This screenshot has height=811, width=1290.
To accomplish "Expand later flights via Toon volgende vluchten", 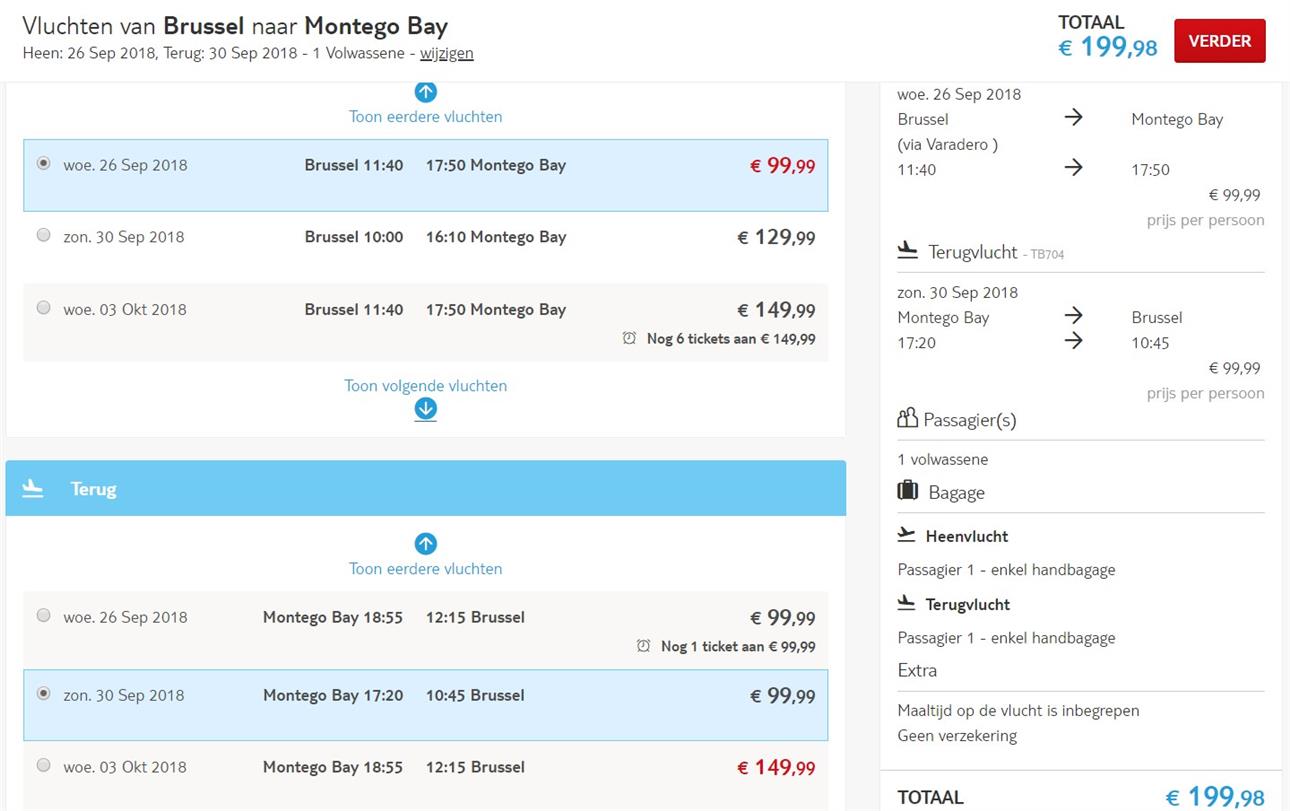I will click(426, 386).
